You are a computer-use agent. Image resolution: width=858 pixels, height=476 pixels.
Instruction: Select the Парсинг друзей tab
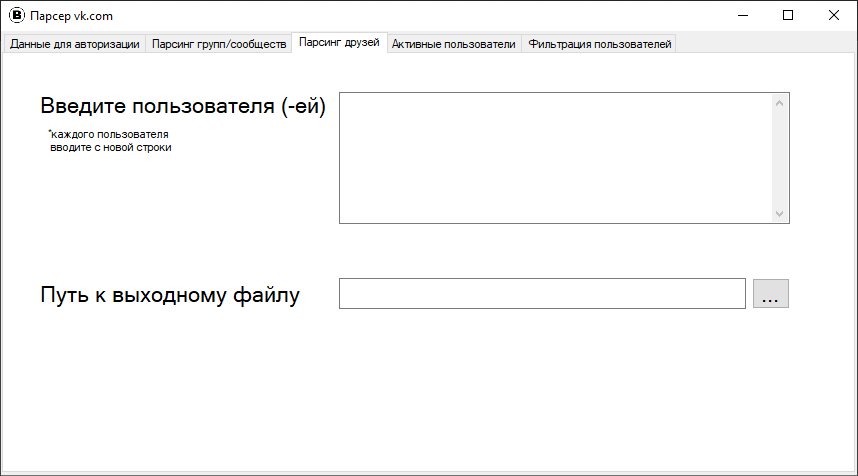coord(339,43)
